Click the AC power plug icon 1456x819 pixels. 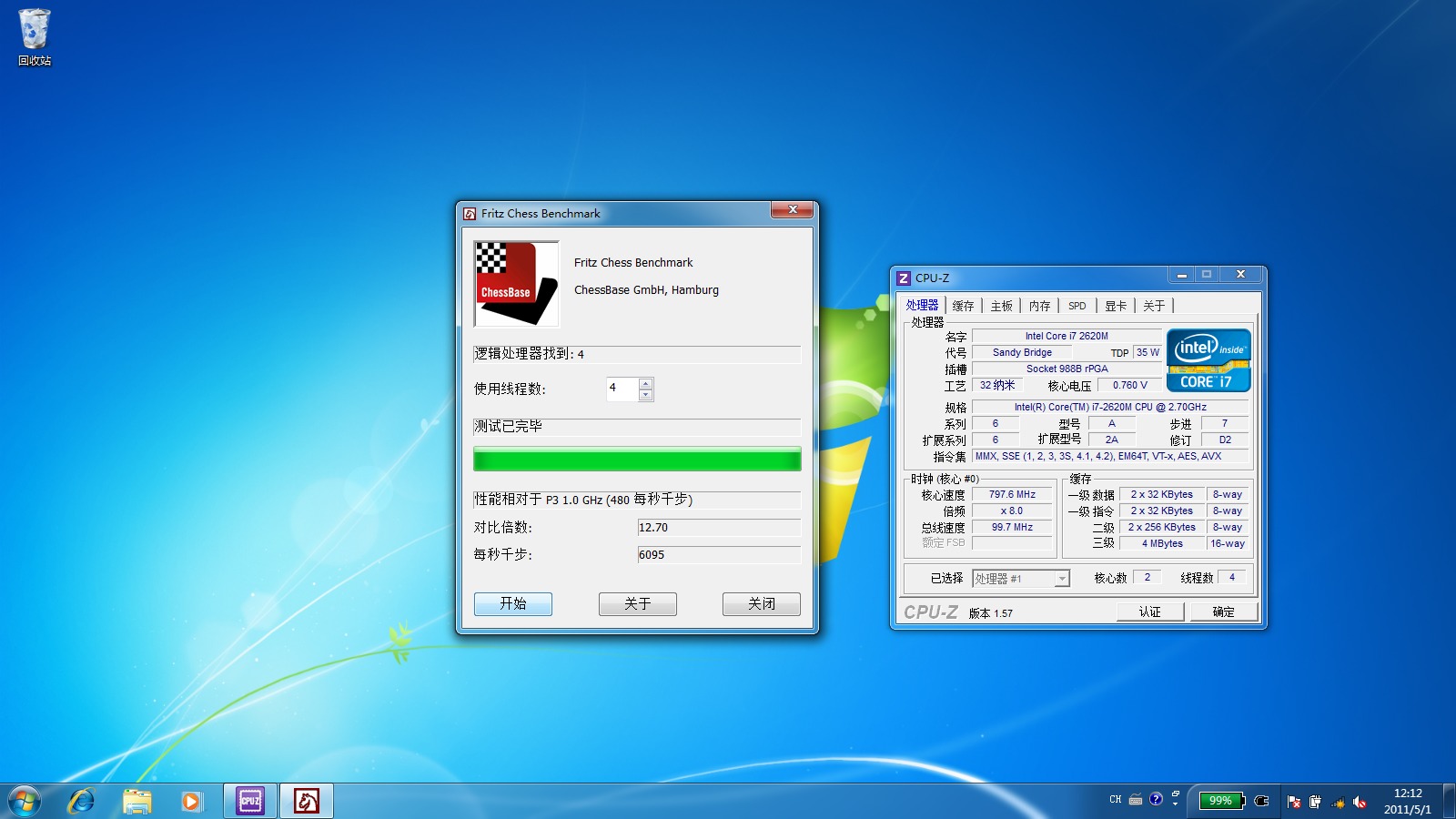(1261, 801)
